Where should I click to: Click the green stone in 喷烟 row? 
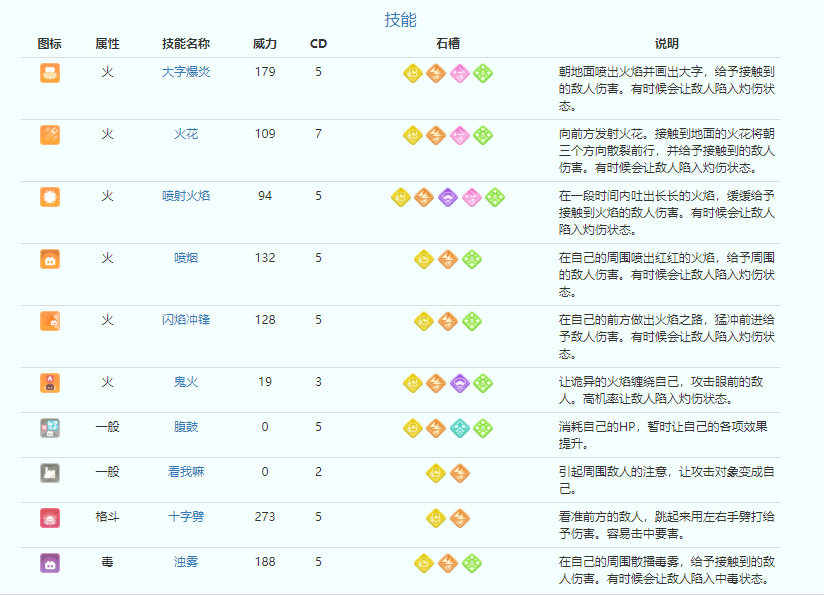(471, 259)
